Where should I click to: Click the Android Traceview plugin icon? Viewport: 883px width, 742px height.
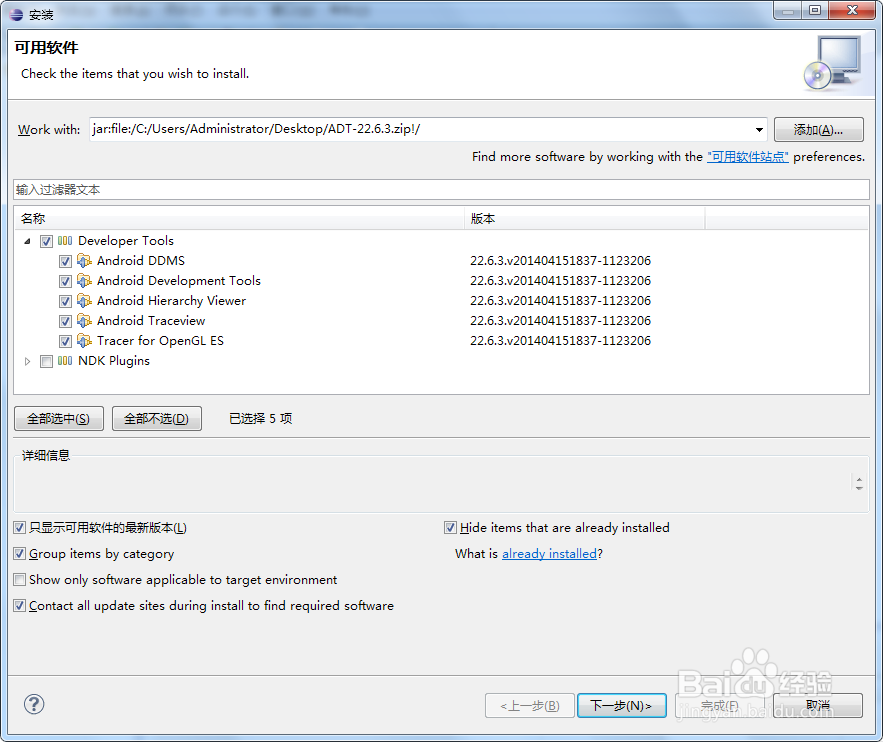pyautogui.click(x=84, y=321)
